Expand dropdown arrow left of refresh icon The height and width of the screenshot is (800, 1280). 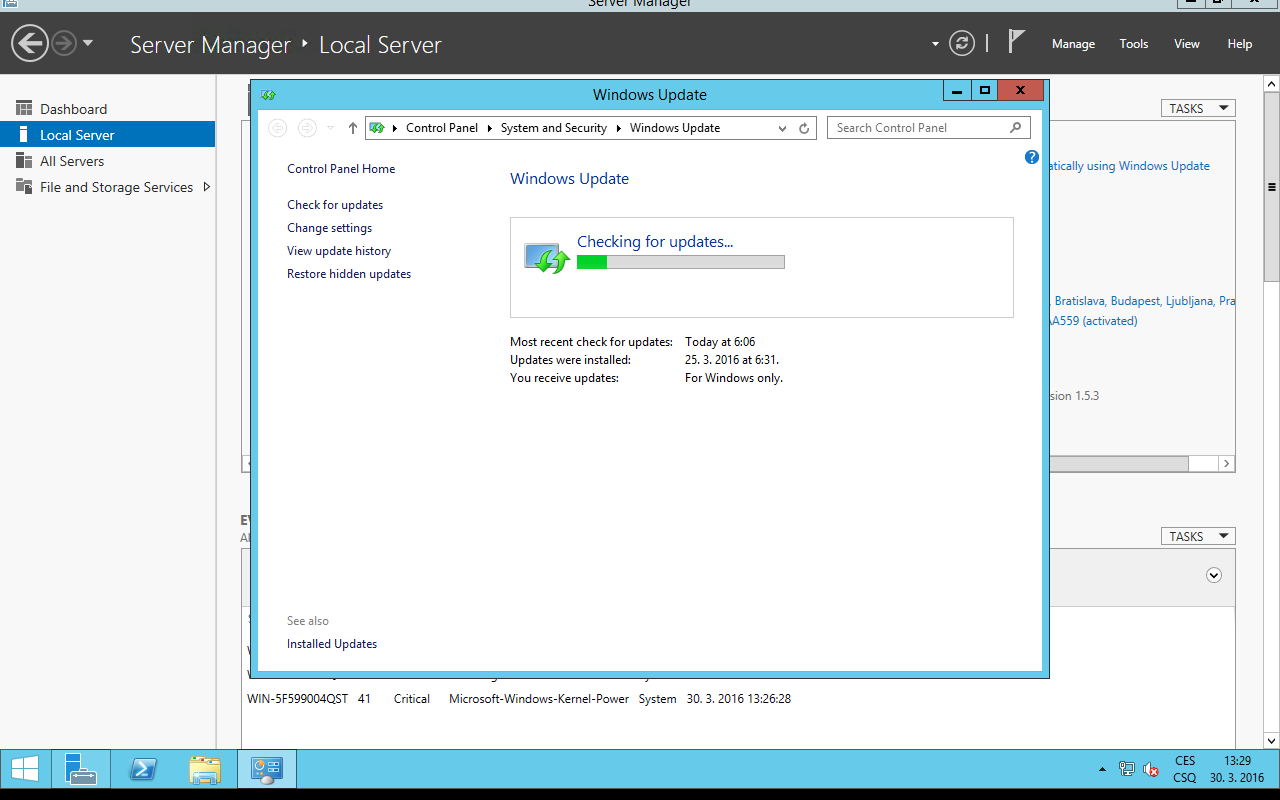point(936,44)
